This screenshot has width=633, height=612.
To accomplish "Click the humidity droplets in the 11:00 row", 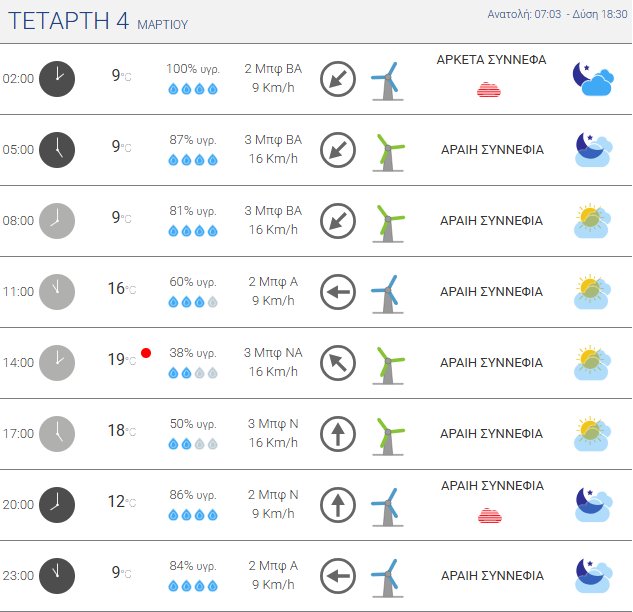I will (x=192, y=302).
